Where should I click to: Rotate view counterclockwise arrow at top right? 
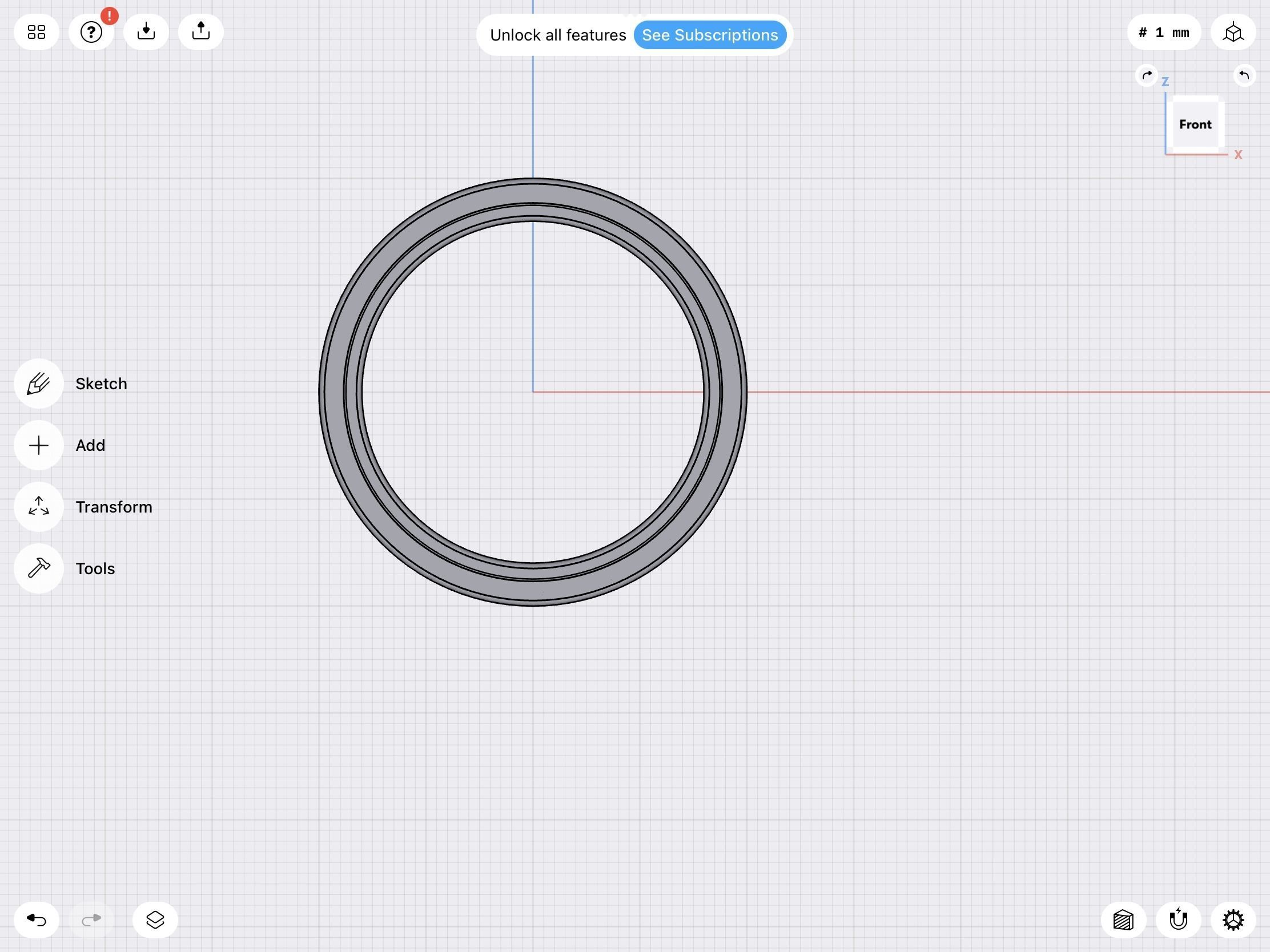coord(1244,75)
